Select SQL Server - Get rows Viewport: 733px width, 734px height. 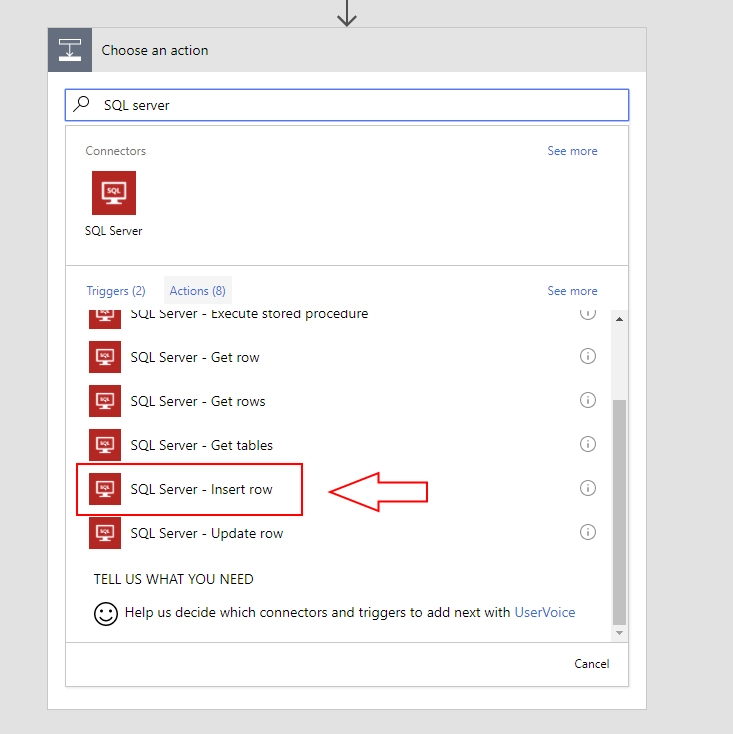pos(198,401)
